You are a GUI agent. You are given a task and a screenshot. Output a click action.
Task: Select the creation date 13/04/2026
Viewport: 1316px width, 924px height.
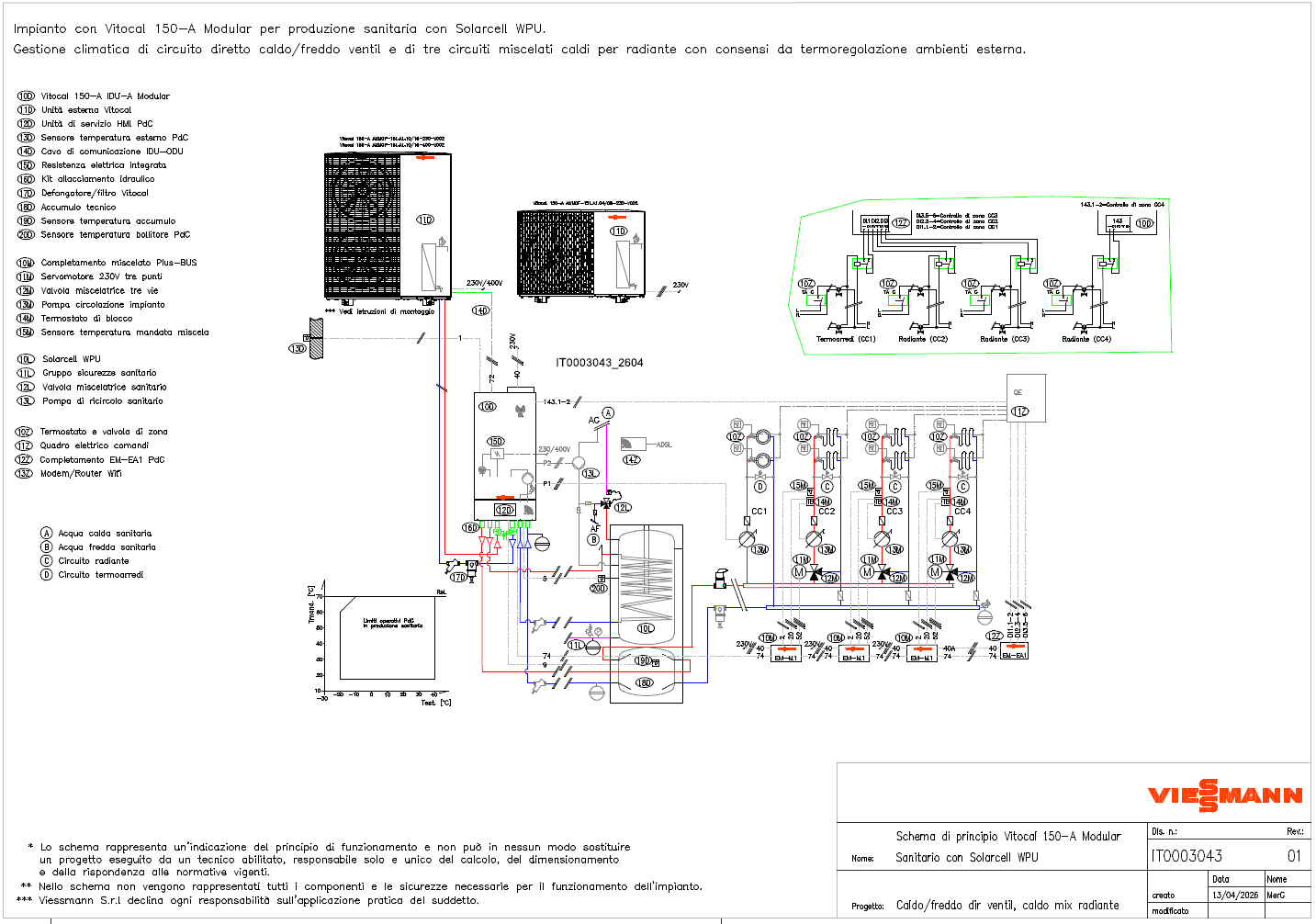click(x=1234, y=895)
